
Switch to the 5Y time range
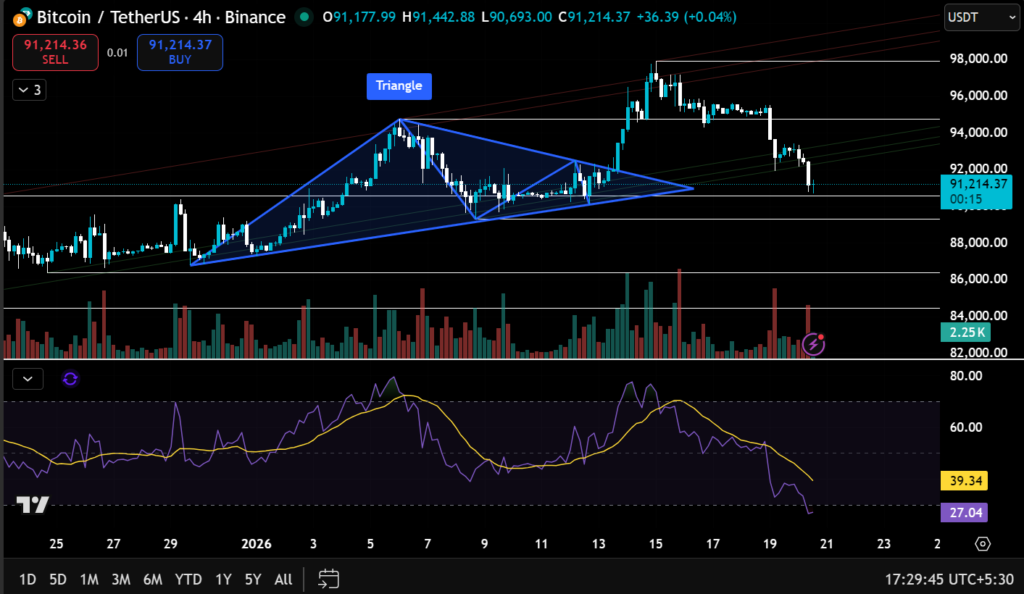click(x=253, y=578)
